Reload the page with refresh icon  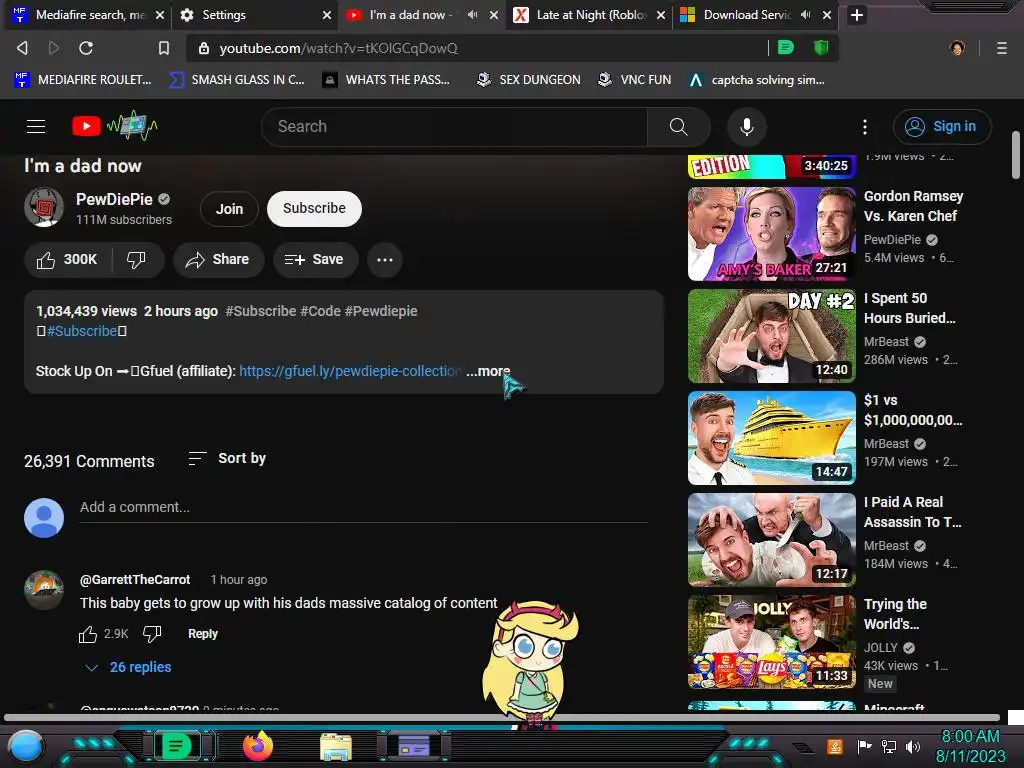86,48
